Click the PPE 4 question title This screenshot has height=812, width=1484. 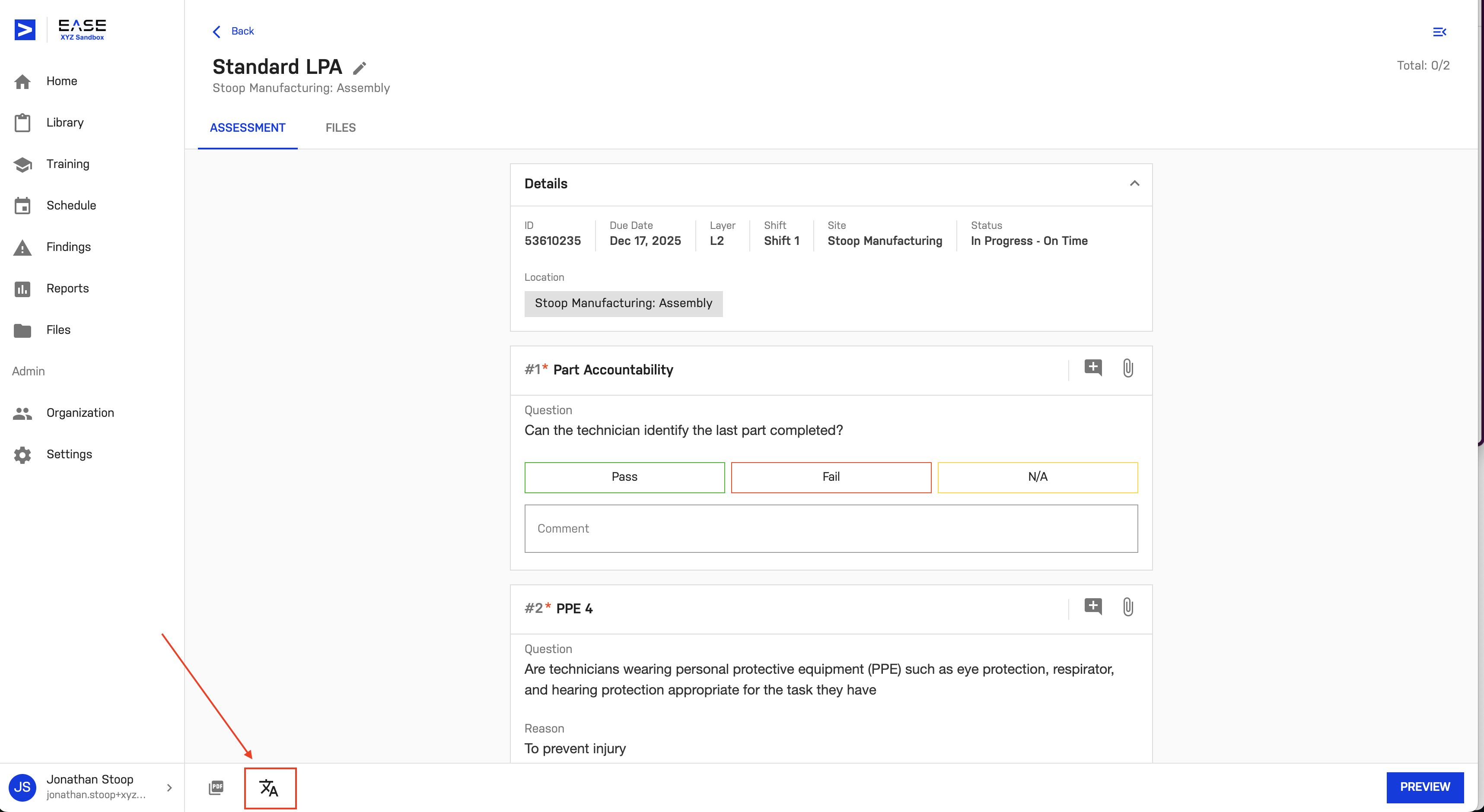[574, 609]
